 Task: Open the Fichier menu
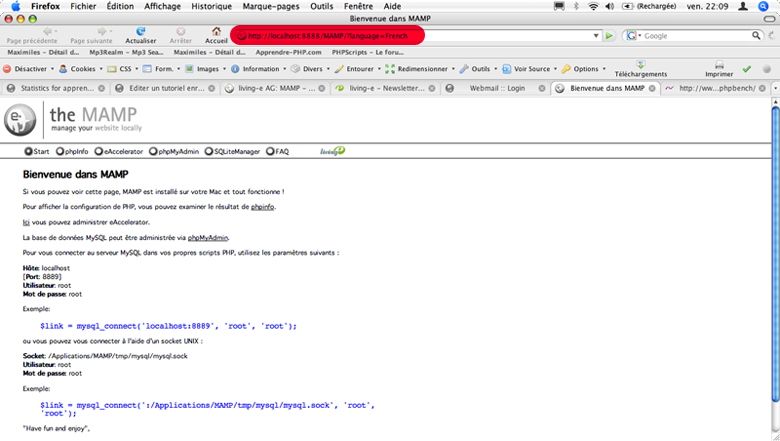tap(83, 6)
